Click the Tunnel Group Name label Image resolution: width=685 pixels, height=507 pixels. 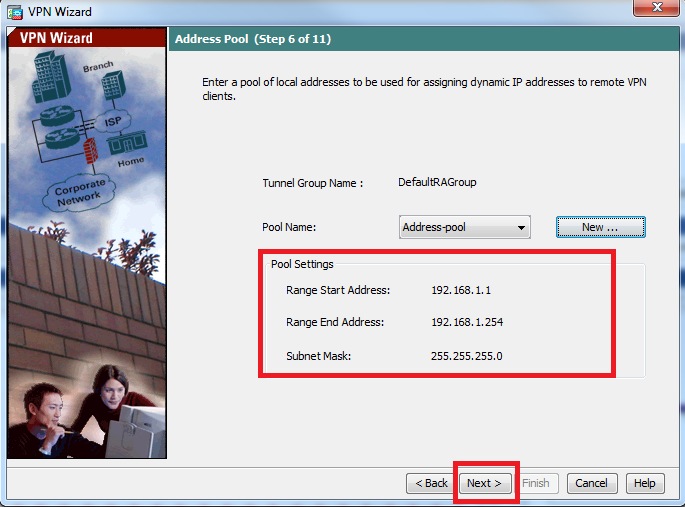click(312, 183)
